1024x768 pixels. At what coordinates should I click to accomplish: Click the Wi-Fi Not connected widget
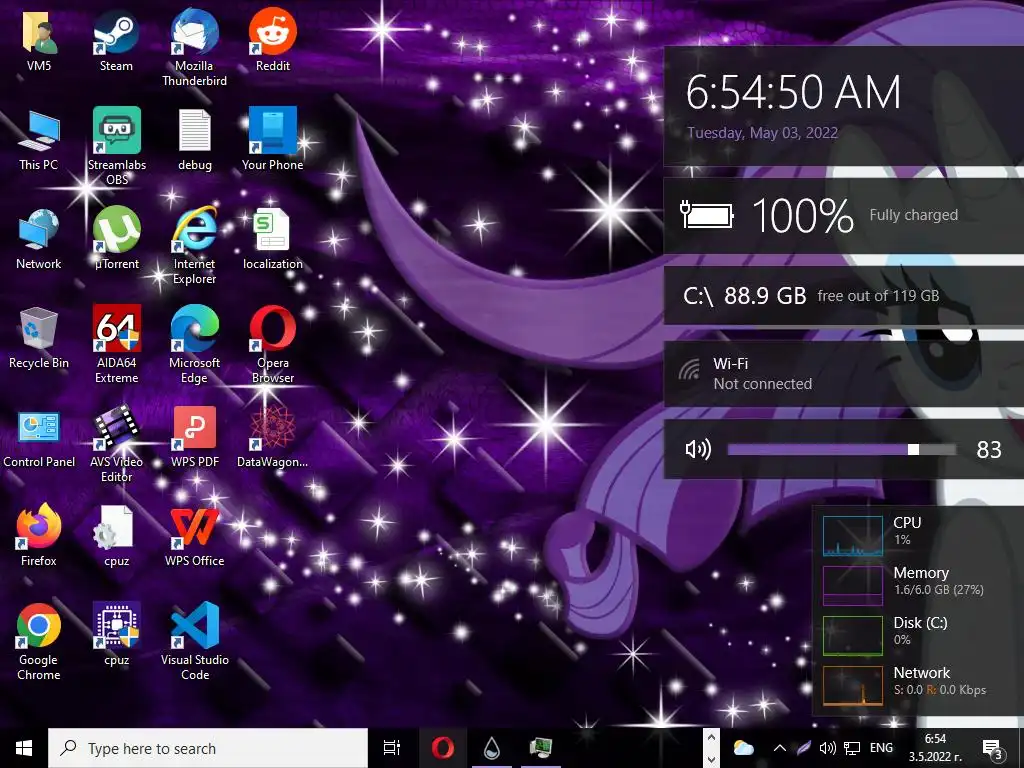pyautogui.click(x=844, y=374)
